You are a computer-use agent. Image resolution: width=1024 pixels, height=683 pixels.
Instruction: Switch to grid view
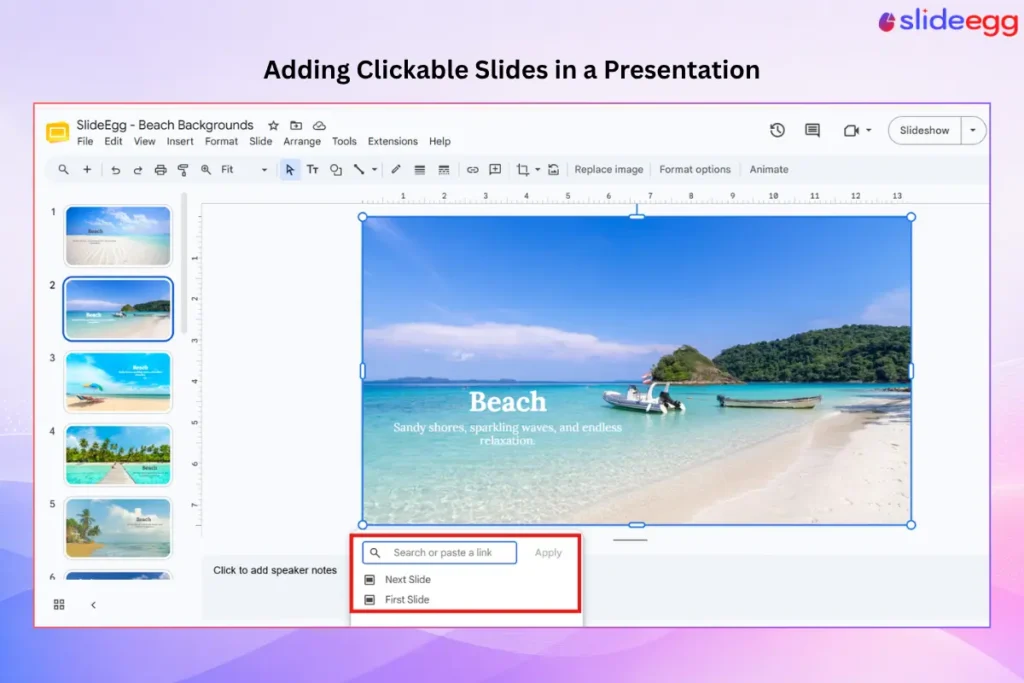tap(59, 605)
